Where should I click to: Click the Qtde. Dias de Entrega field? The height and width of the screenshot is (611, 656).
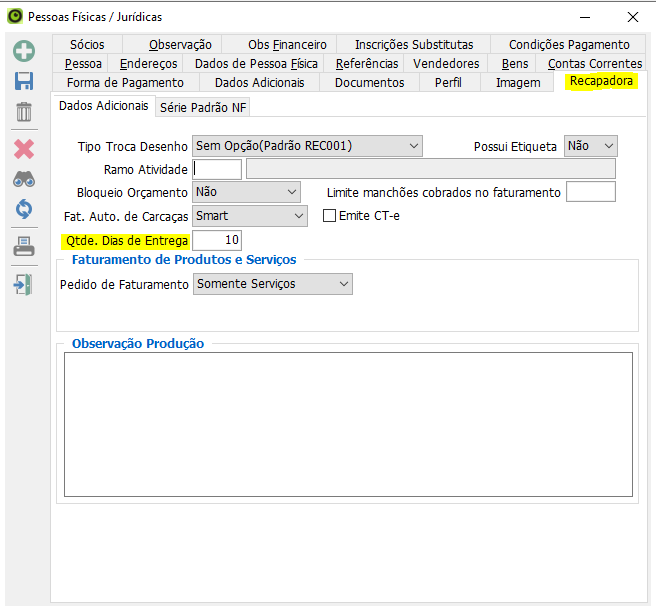click(216, 240)
